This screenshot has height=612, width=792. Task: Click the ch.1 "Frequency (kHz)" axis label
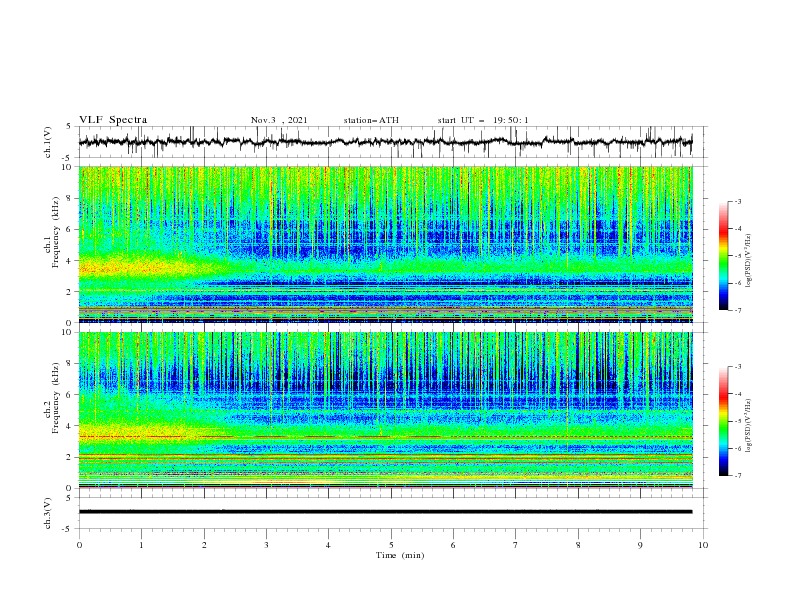click(x=55, y=232)
